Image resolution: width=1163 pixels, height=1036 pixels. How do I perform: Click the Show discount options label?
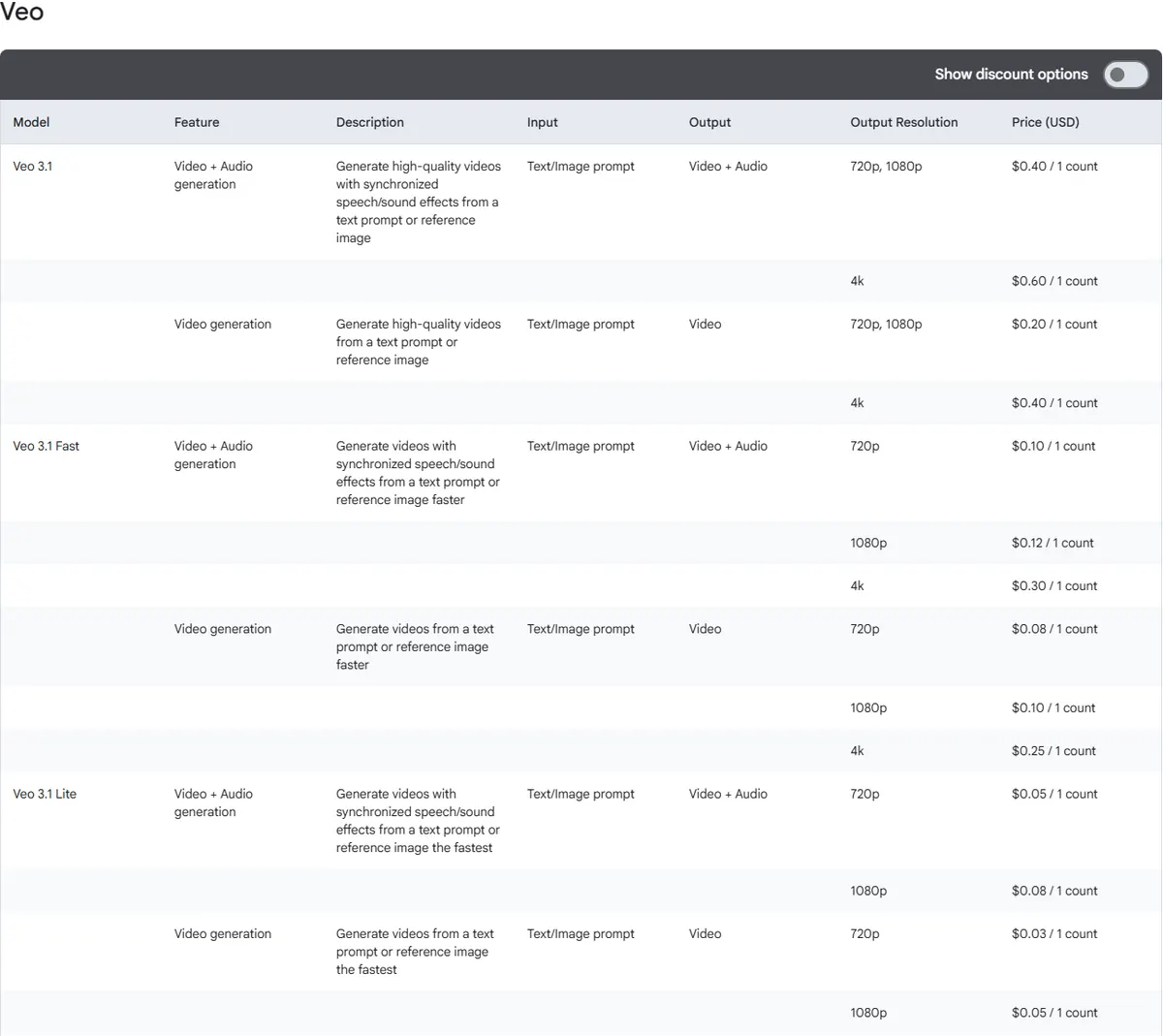pos(1011,75)
